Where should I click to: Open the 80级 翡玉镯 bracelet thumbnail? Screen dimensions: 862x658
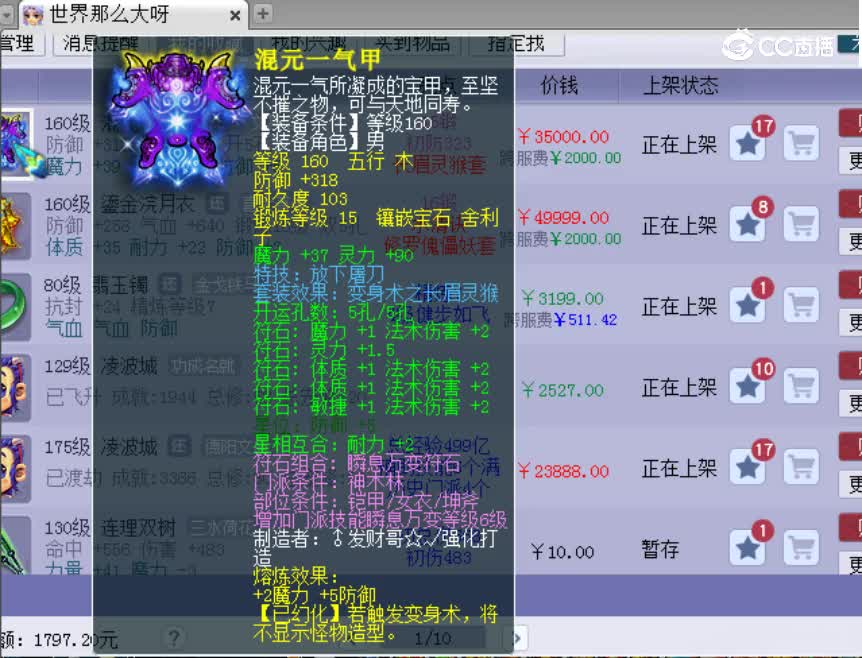pos(15,306)
